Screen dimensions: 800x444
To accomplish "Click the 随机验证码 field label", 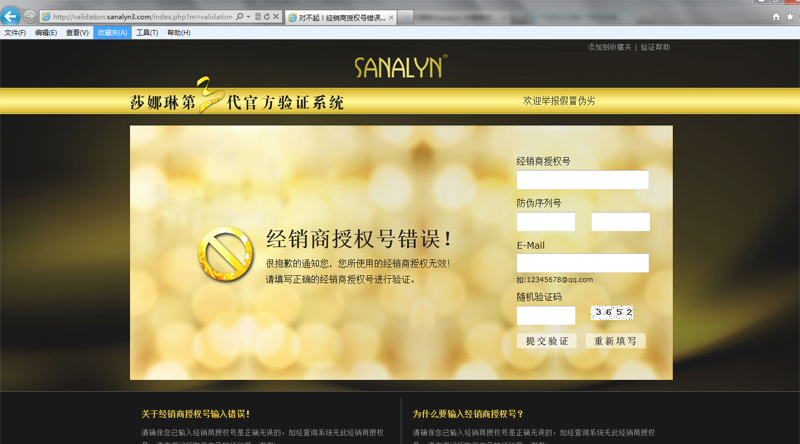I will tap(539, 297).
